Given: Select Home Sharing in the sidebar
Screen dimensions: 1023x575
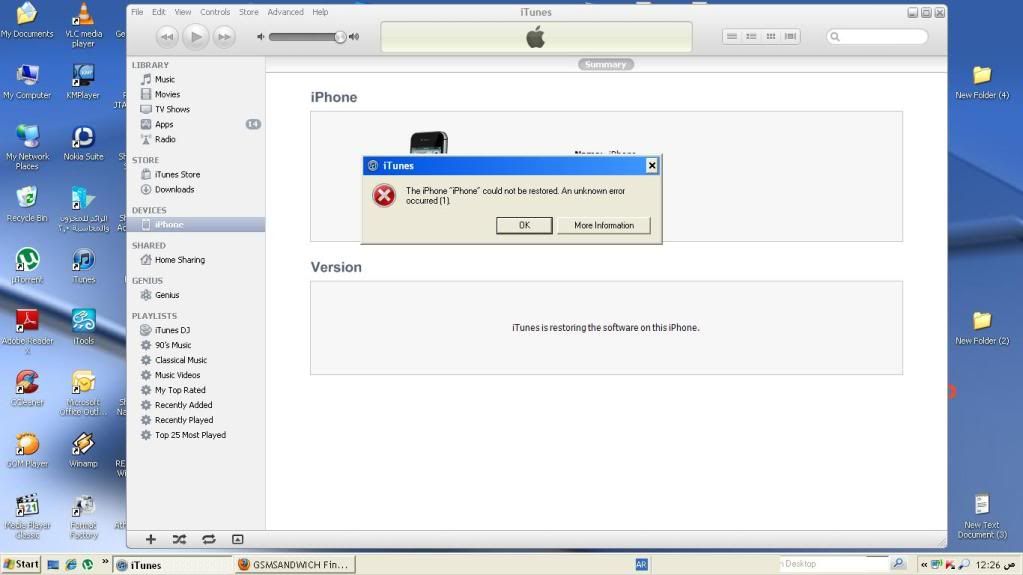Looking at the screenshot, I should click(x=179, y=260).
